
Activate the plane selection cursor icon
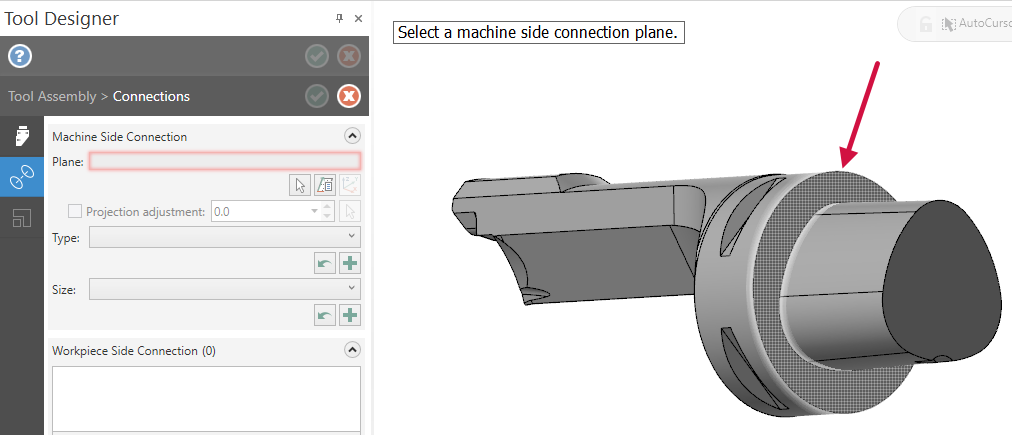coord(299,185)
